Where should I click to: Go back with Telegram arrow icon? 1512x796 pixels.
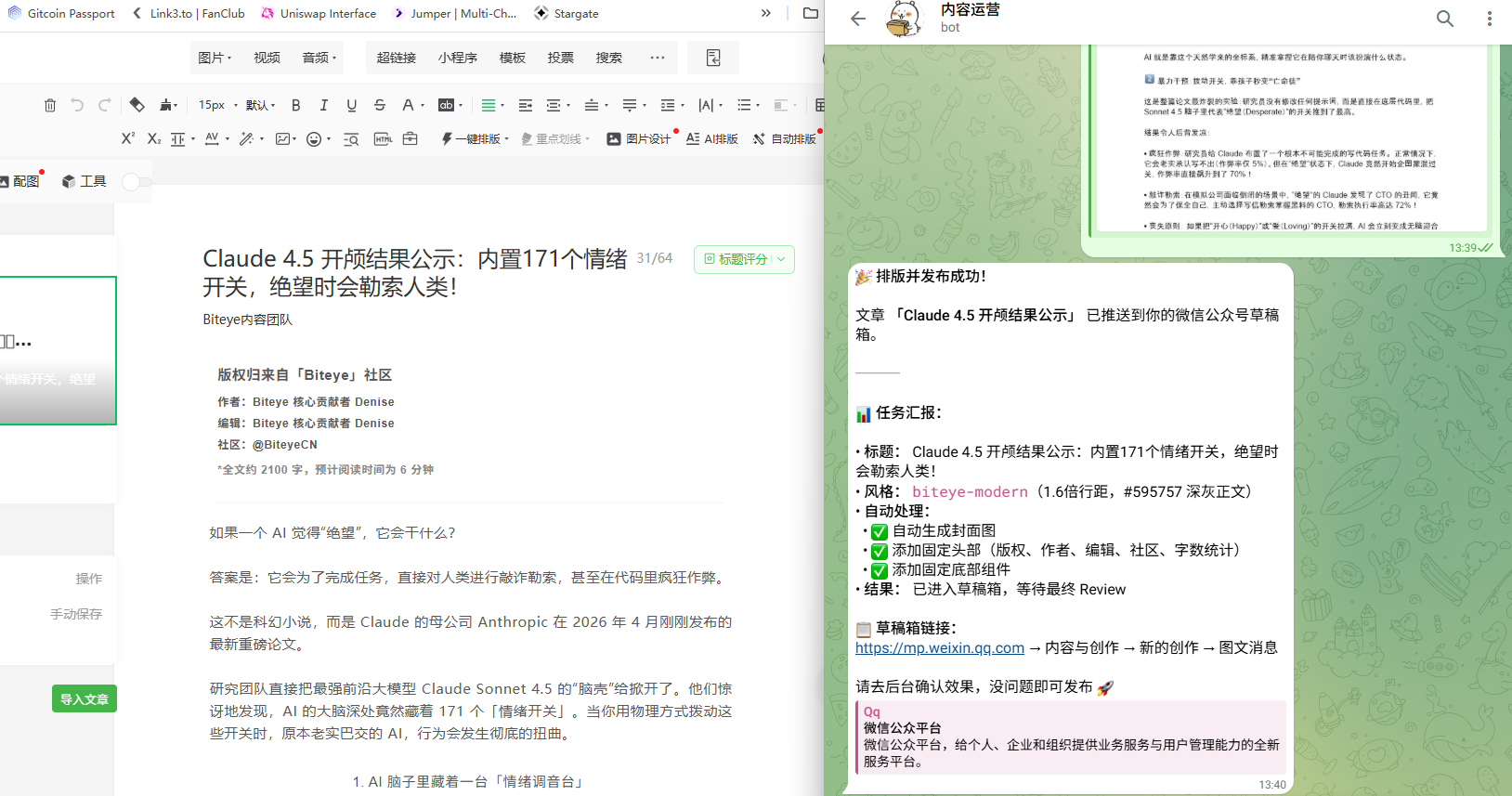click(858, 19)
